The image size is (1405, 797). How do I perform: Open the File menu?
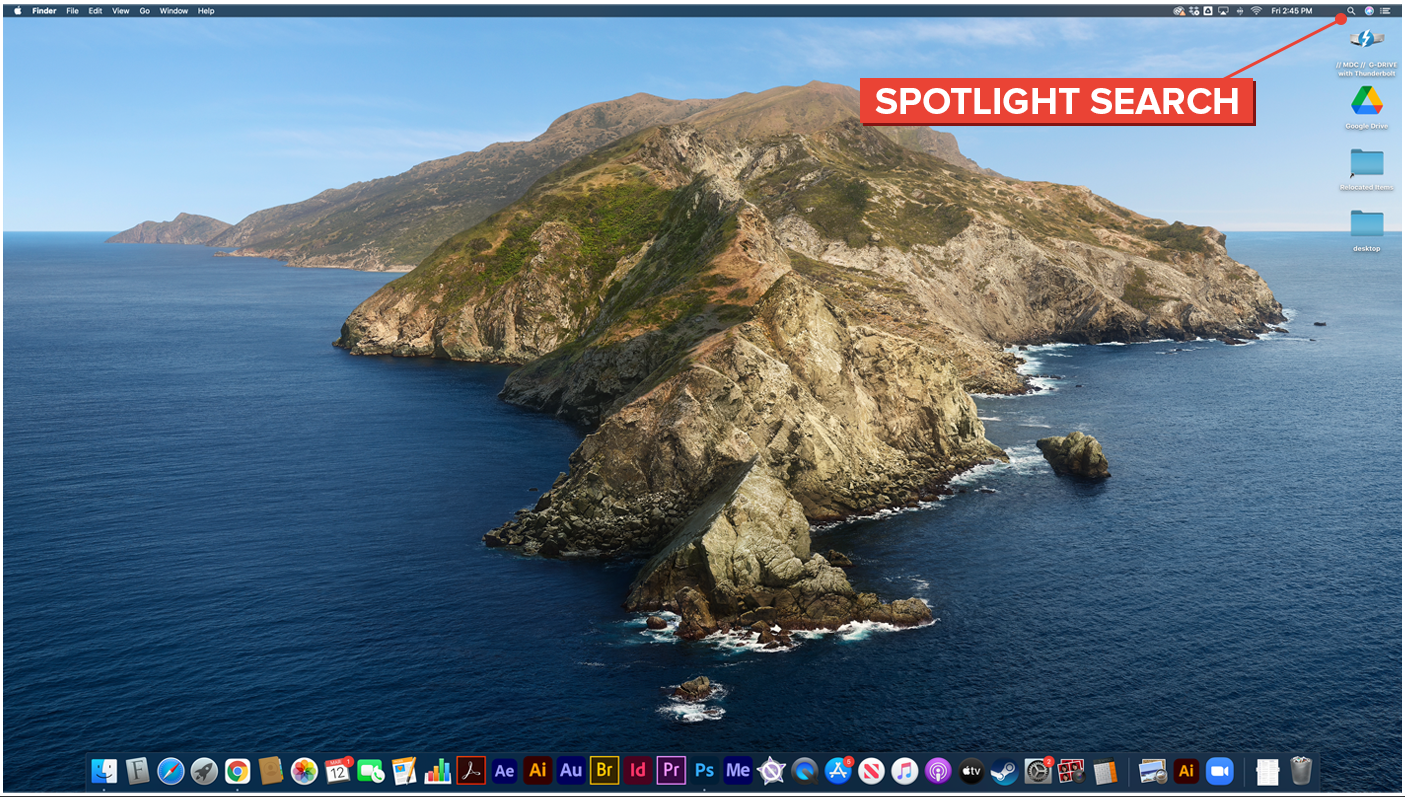coord(72,11)
